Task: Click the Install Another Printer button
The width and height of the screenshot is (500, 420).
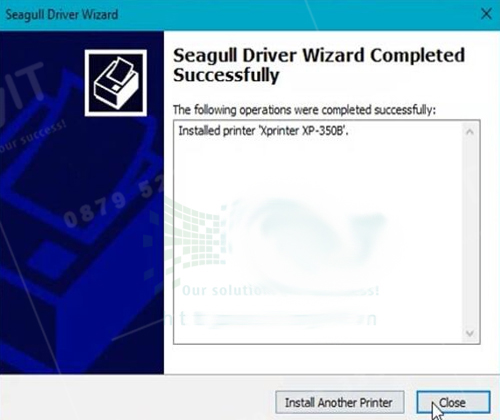Action: (x=340, y=402)
